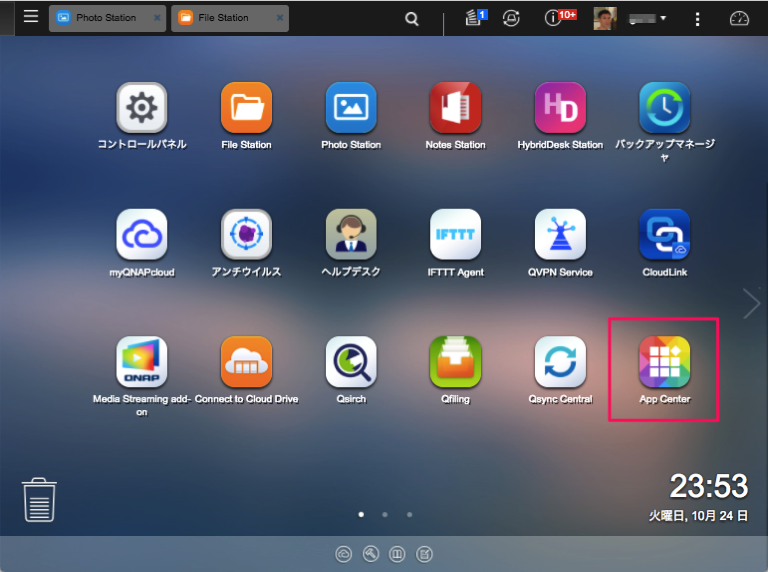Expand the user account dropdown arrow
768x572 pixels.
click(x=663, y=18)
